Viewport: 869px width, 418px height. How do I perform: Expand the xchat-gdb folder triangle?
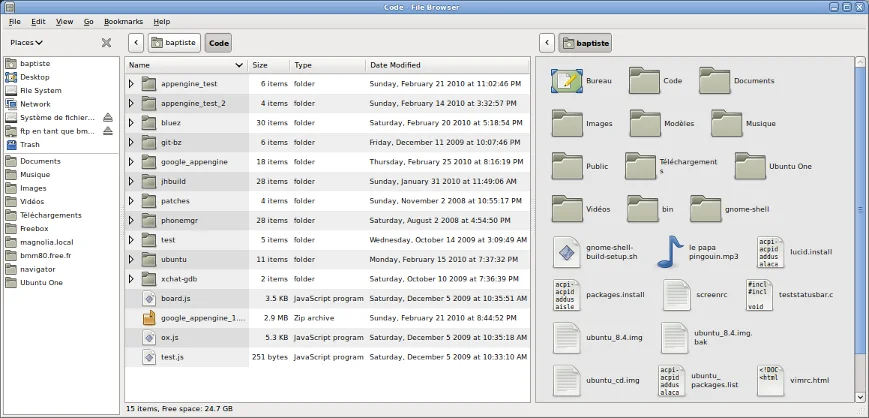(x=131, y=279)
